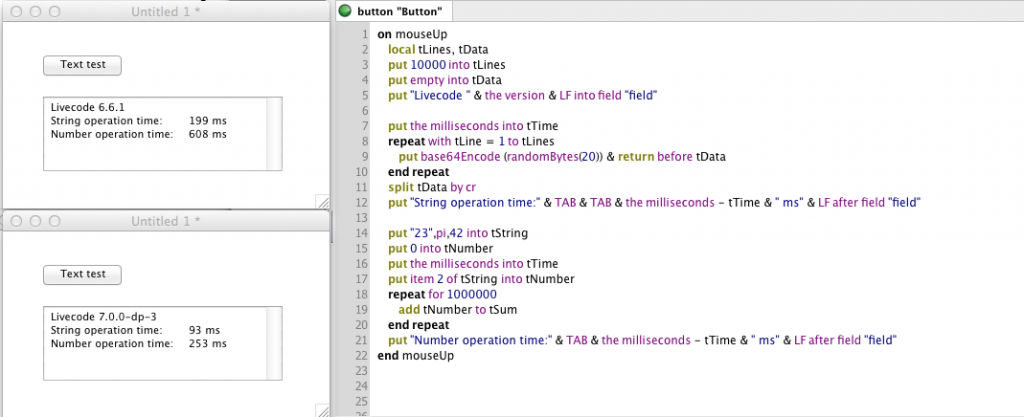This screenshot has width=1024, height=417.
Task: Click the "23",pi,42 into tString line
Action: pyautogui.click(x=458, y=233)
